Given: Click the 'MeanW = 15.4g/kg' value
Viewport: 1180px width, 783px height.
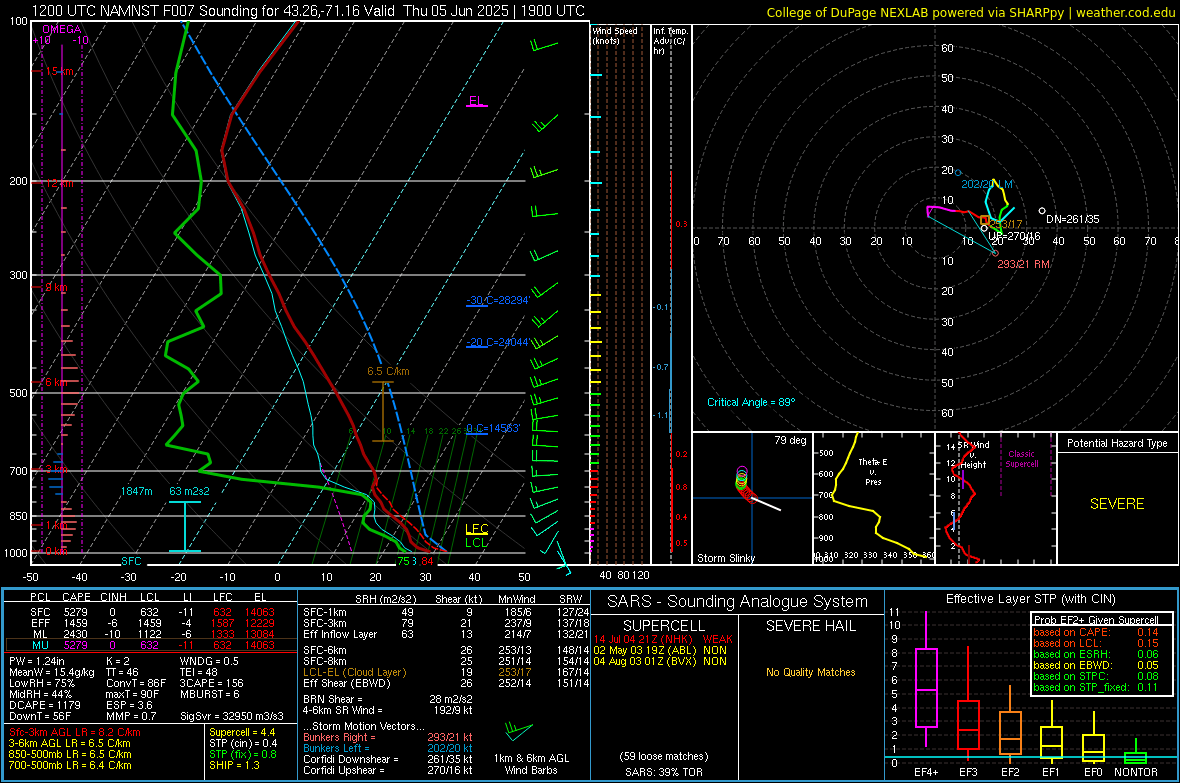Looking at the screenshot, I should [51, 672].
